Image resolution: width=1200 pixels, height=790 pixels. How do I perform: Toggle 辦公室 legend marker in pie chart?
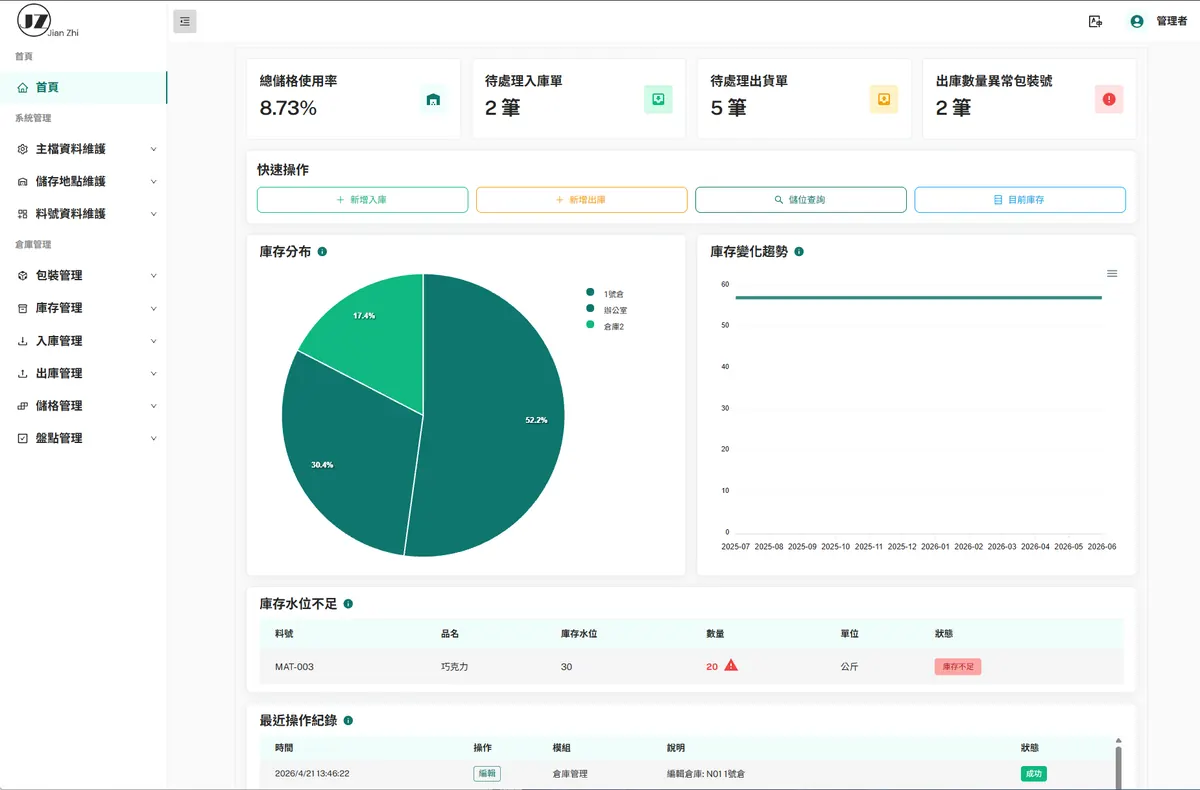click(x=590, y=309)
